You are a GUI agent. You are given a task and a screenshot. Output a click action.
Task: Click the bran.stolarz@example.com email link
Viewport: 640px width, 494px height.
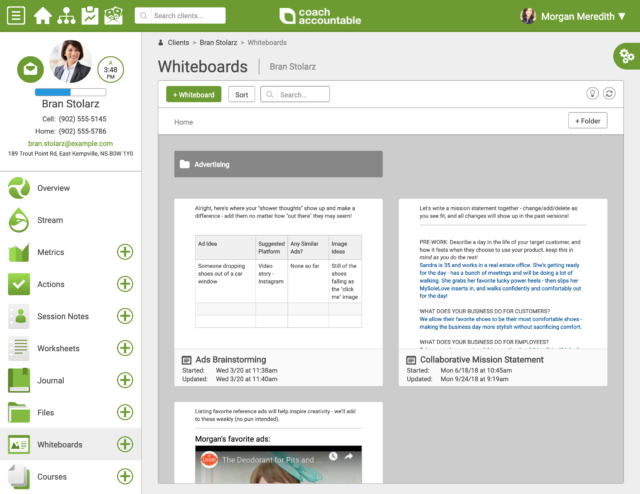(x=70, y=143)
